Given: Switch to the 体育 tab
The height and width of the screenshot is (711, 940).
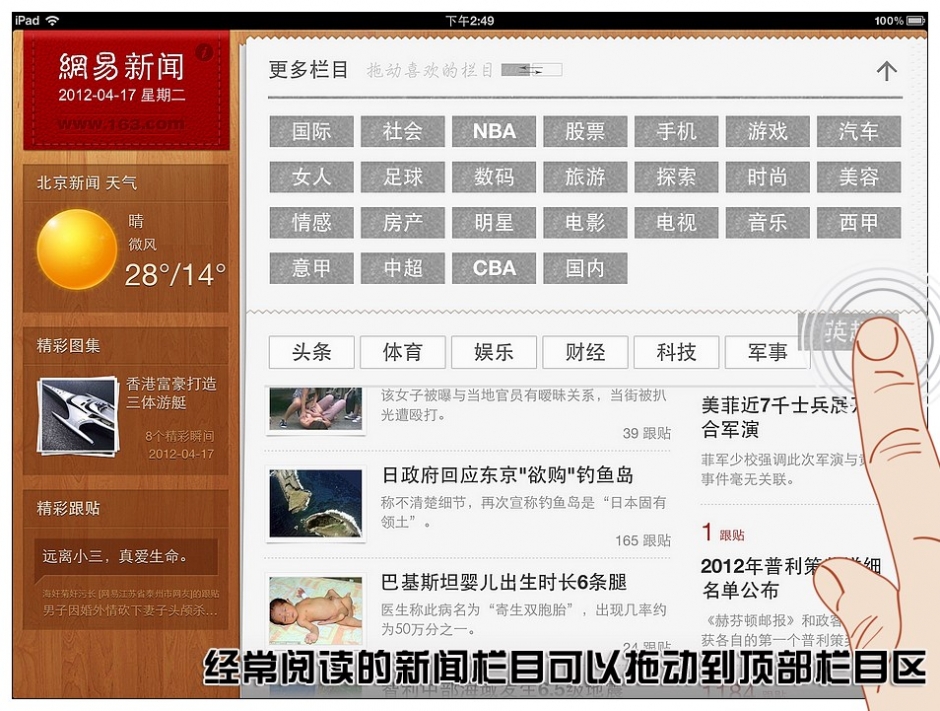Looking at the screenshot, I should tap(403, 352).
